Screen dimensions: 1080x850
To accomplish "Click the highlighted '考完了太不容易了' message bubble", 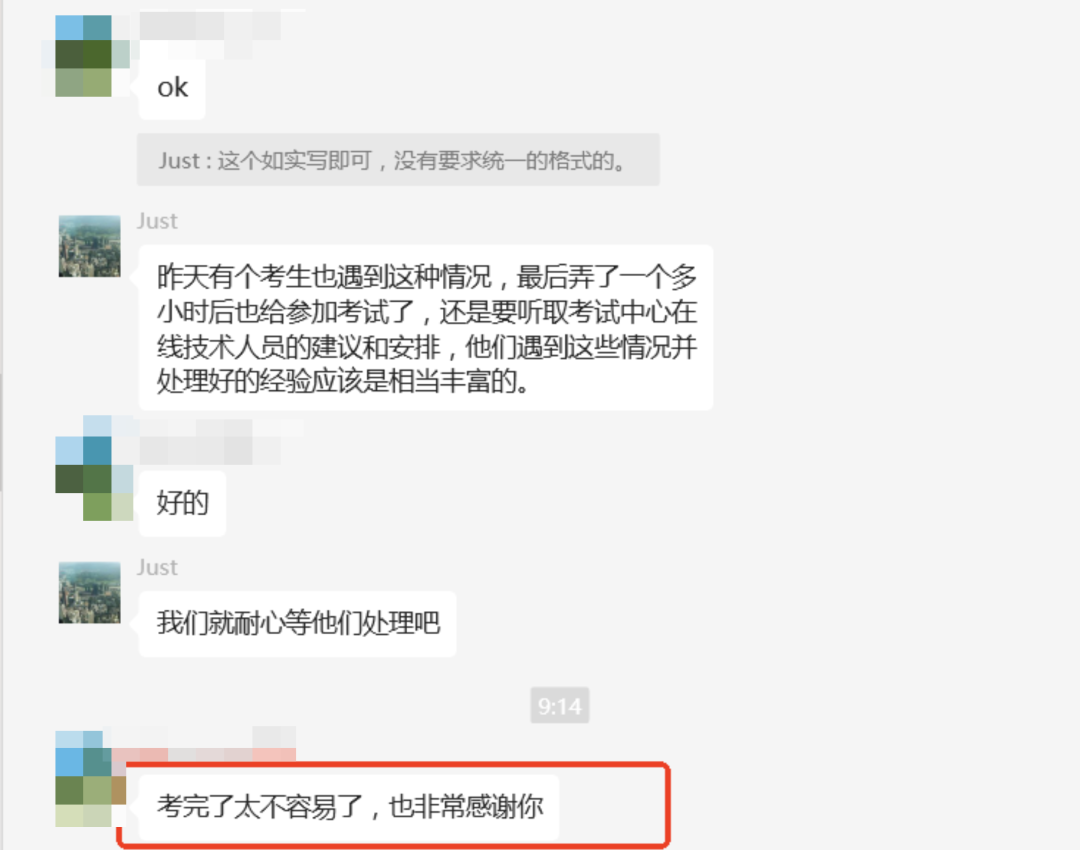I will point(349,807).
